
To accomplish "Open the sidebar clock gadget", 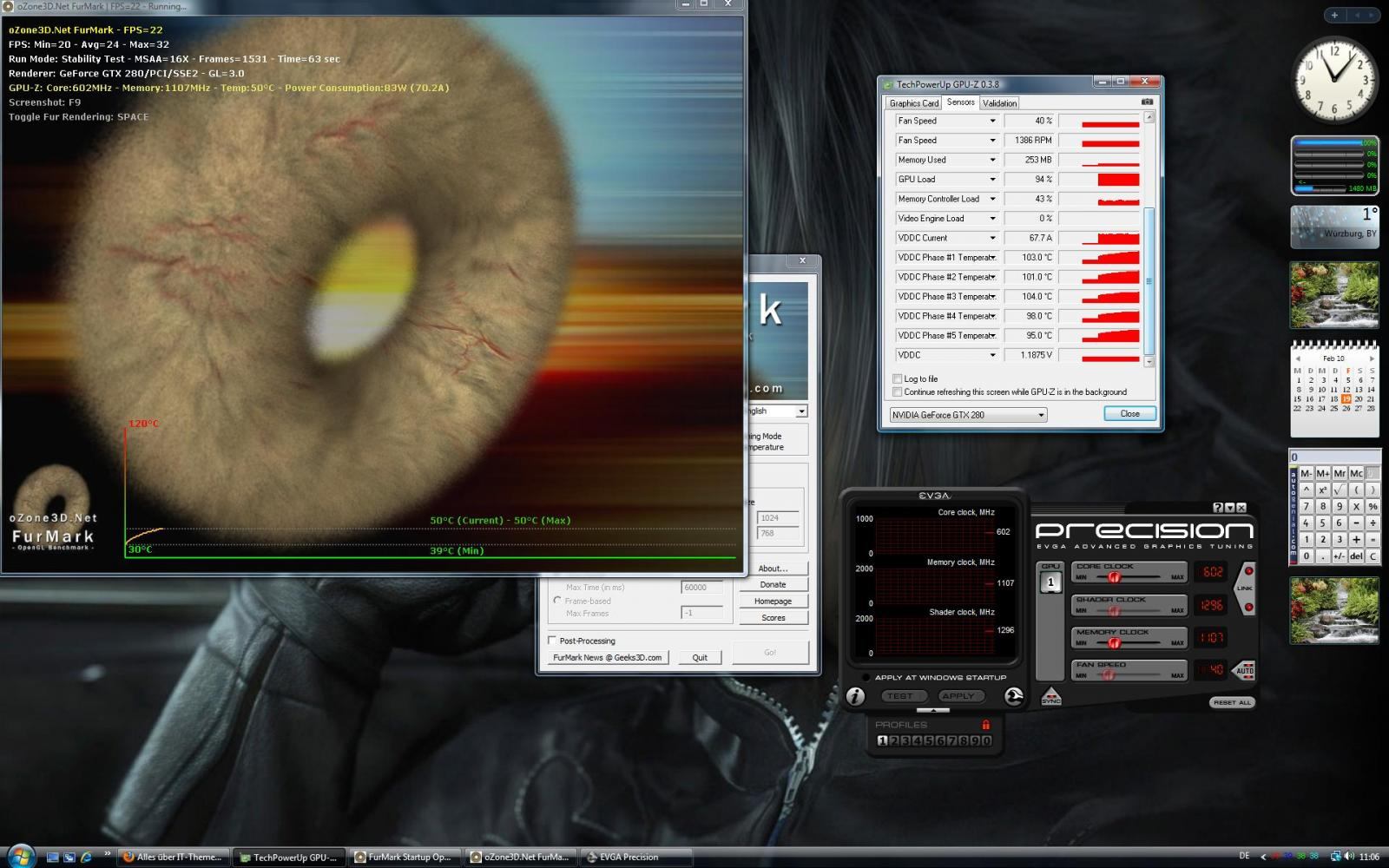I will pyautogui.click(x=1334, y=80).
